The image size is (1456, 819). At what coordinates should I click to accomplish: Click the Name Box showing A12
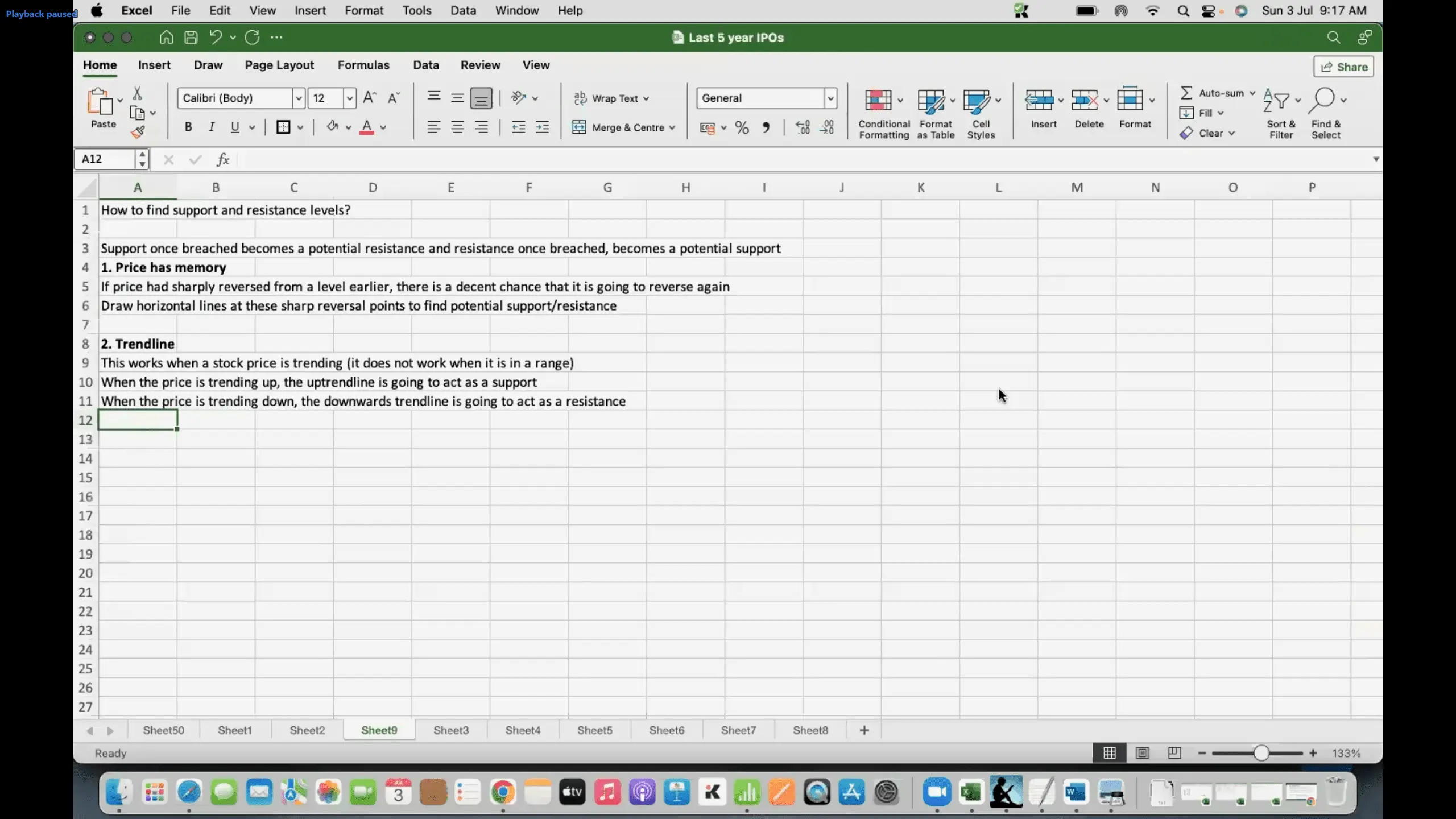point(105,159)
